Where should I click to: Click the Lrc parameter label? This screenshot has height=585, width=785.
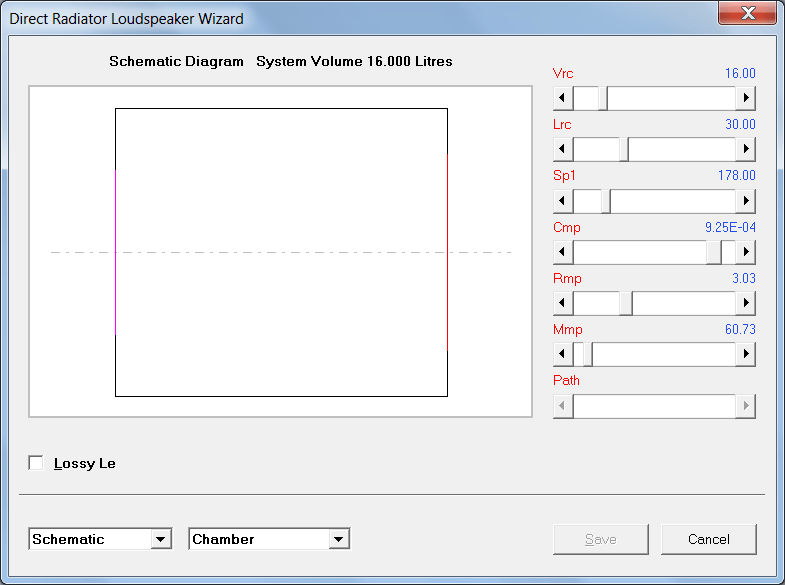(562, 125)
